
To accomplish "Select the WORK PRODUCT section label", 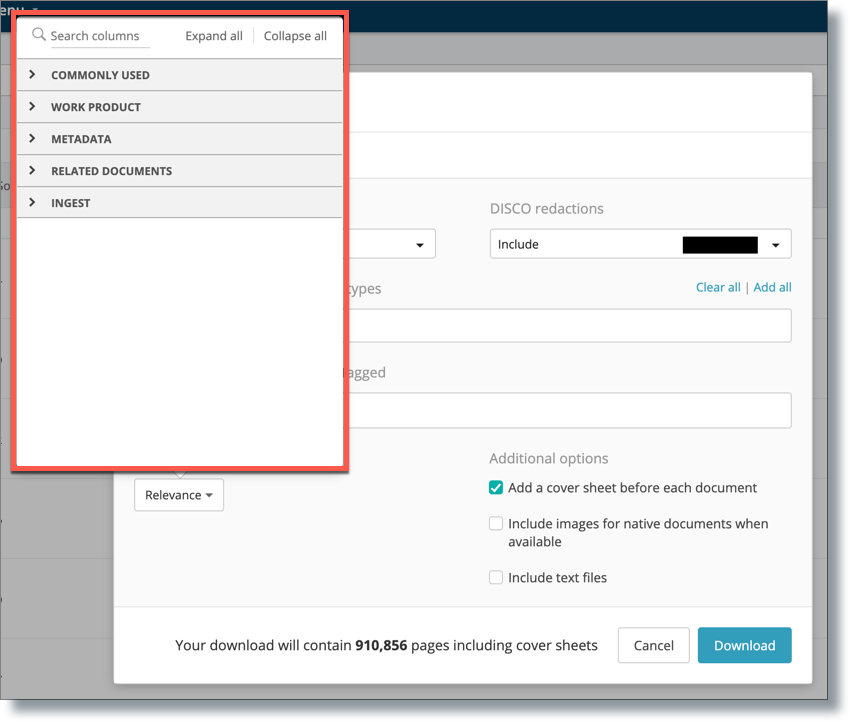I will [96, 107].
